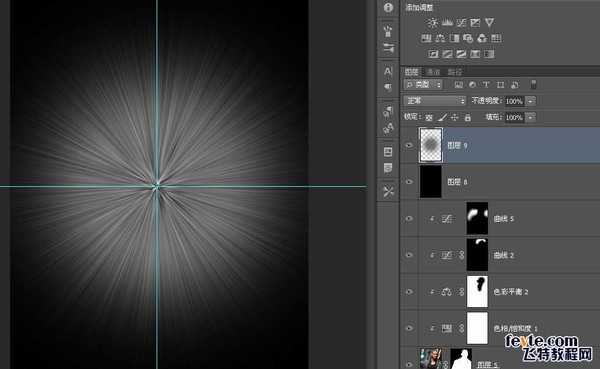Viewport: 600px width, 369px height.
Task: Open the Info panel icon
Action: coord(388,7)
